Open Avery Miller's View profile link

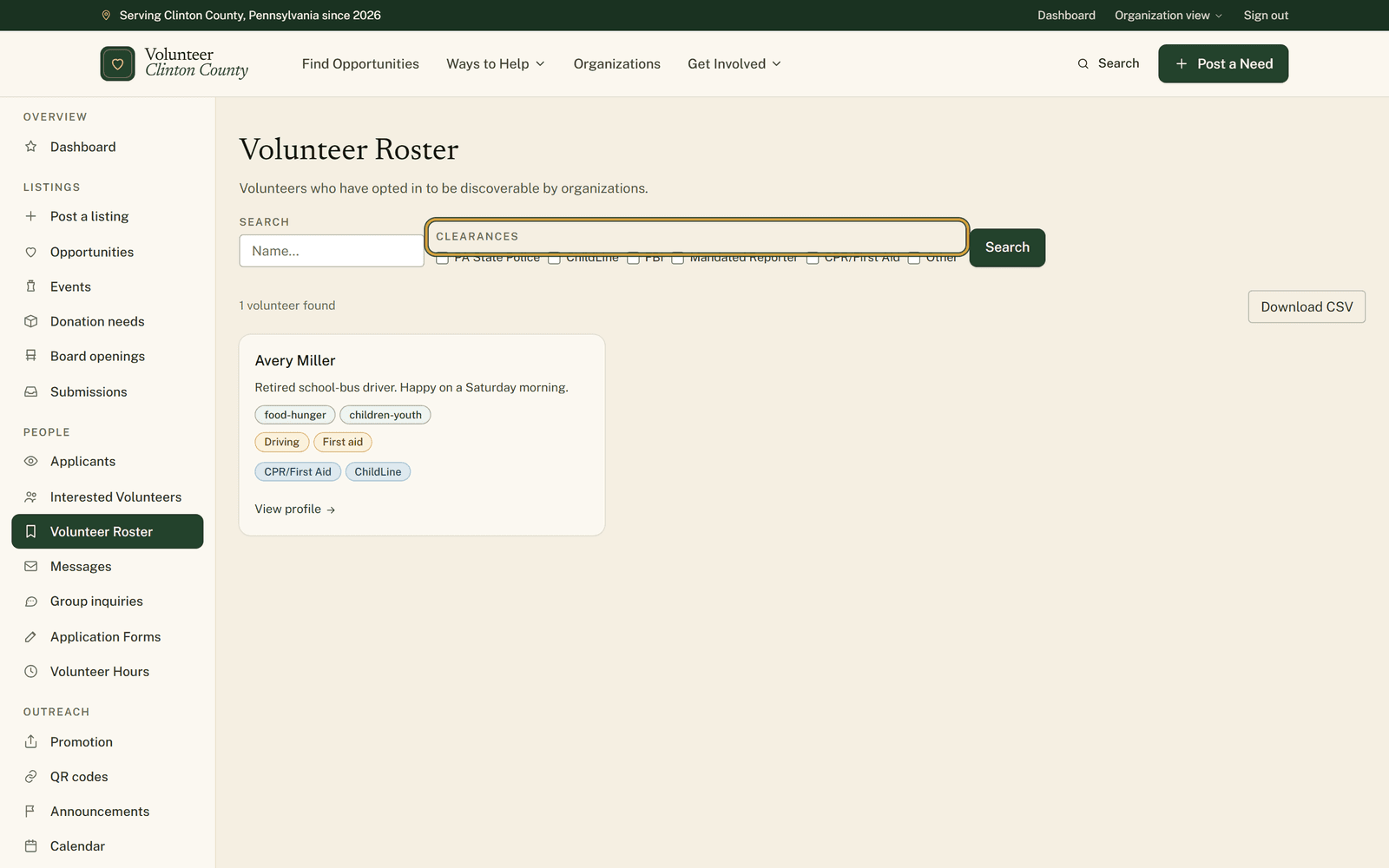tap(295, 509)
